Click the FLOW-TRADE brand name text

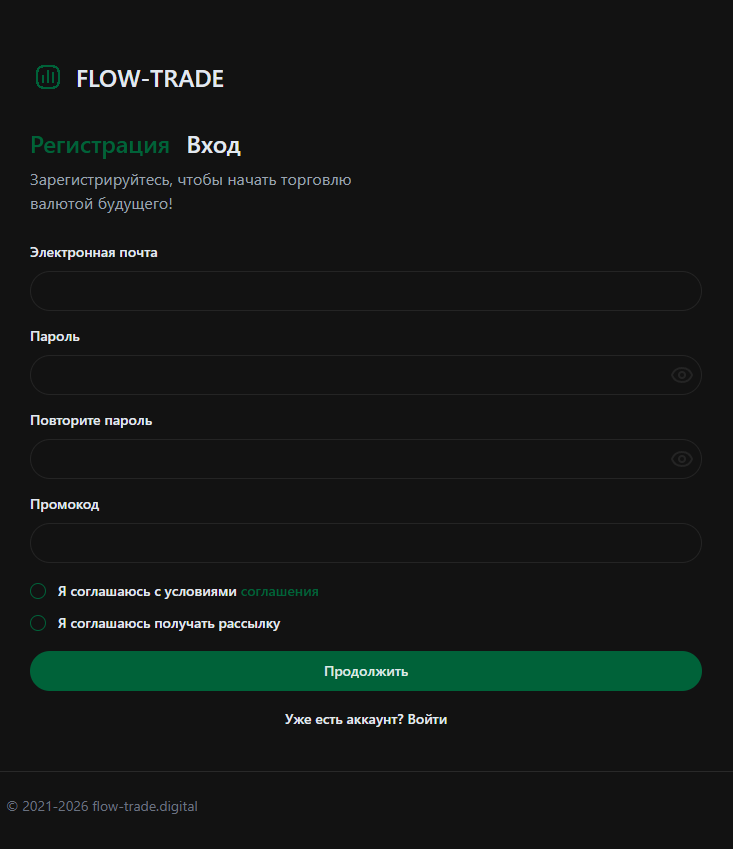150,79
